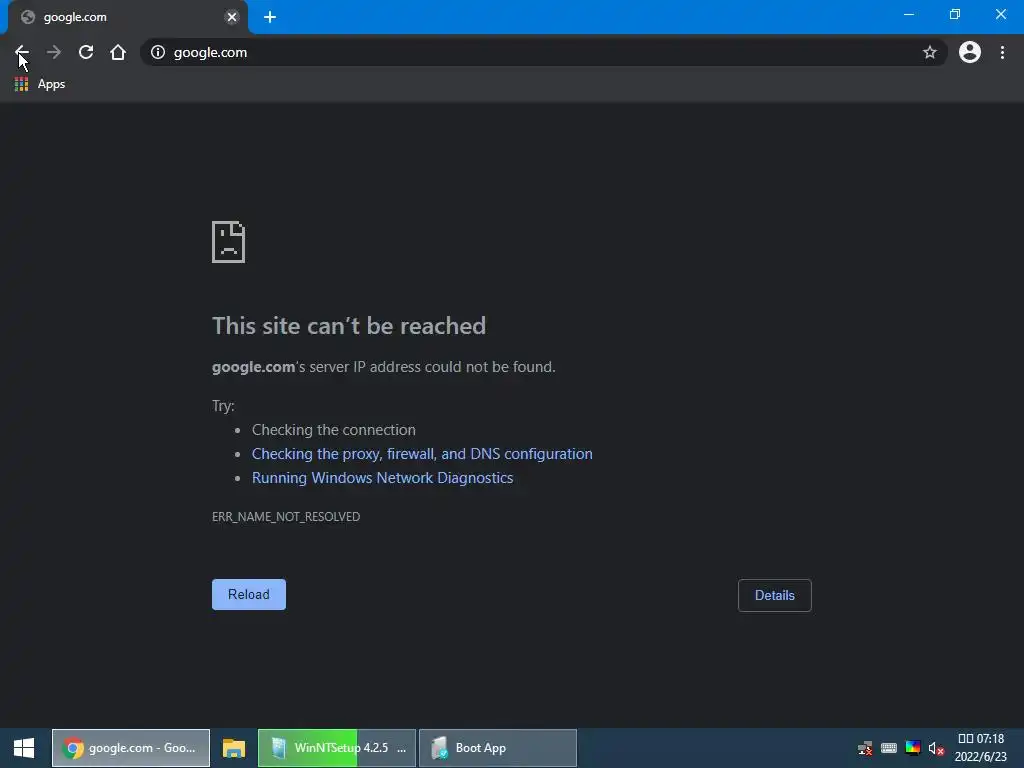Click the sad page error icon
Viewport: 1024px width, 768px height.
pyautogui.click(x=229, y=242)
